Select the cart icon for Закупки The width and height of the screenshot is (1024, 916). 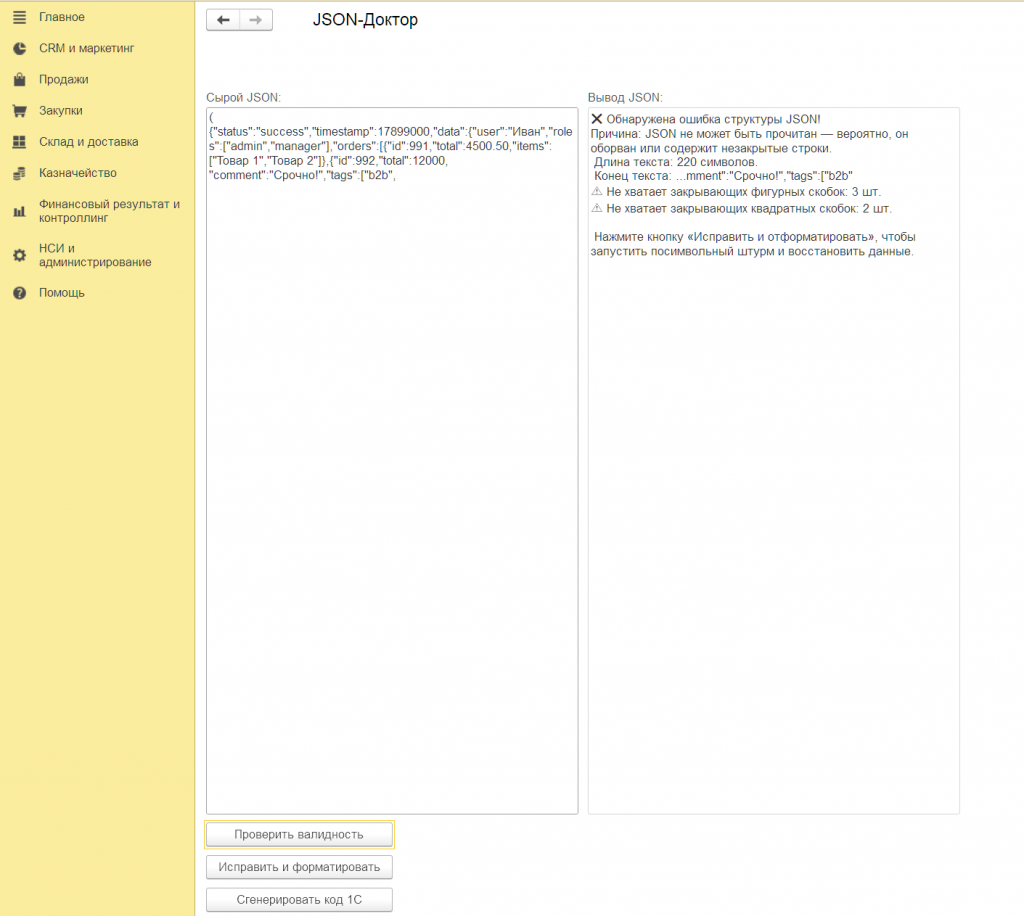coord(20,111)
